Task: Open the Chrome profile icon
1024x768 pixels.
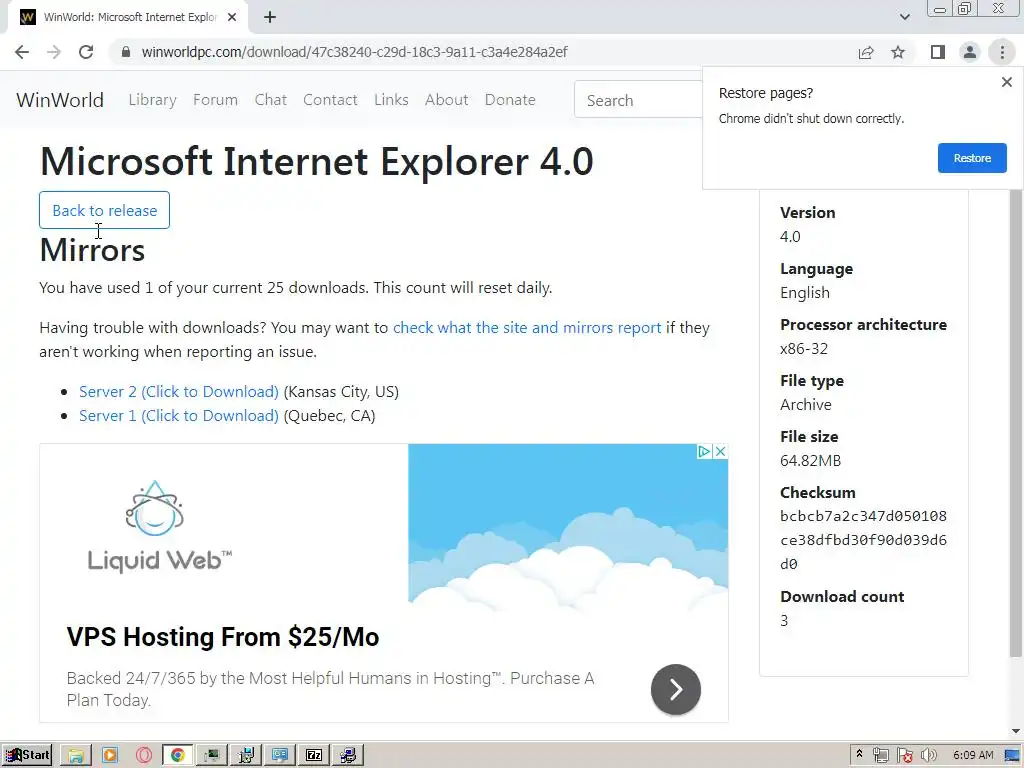Action: 970,52
